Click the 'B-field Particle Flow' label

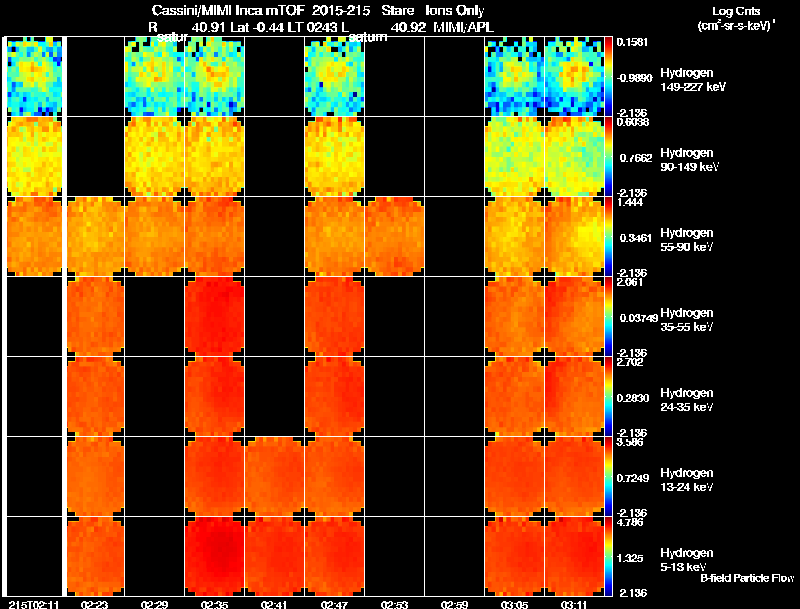(747, 578)
